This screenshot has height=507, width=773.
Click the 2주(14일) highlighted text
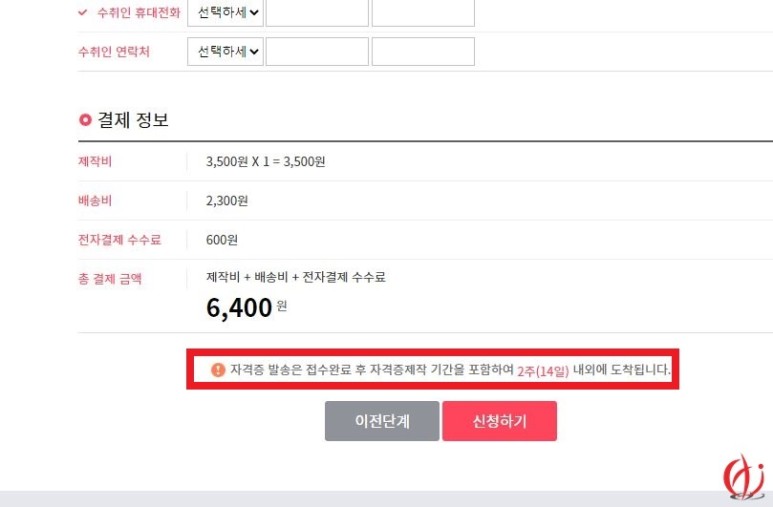(543, 370)
